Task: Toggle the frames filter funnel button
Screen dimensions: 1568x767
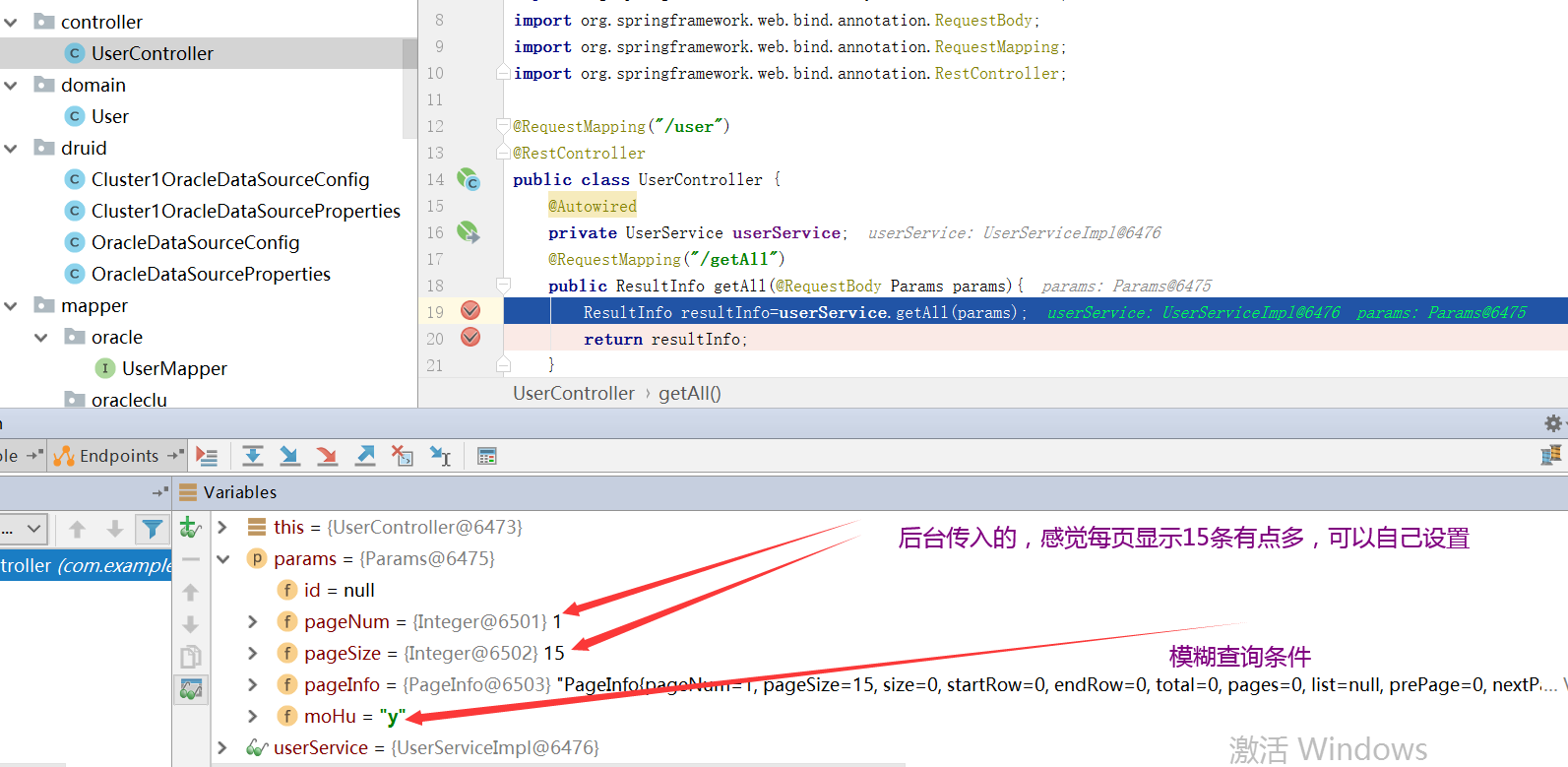Action: coord(152,529)
